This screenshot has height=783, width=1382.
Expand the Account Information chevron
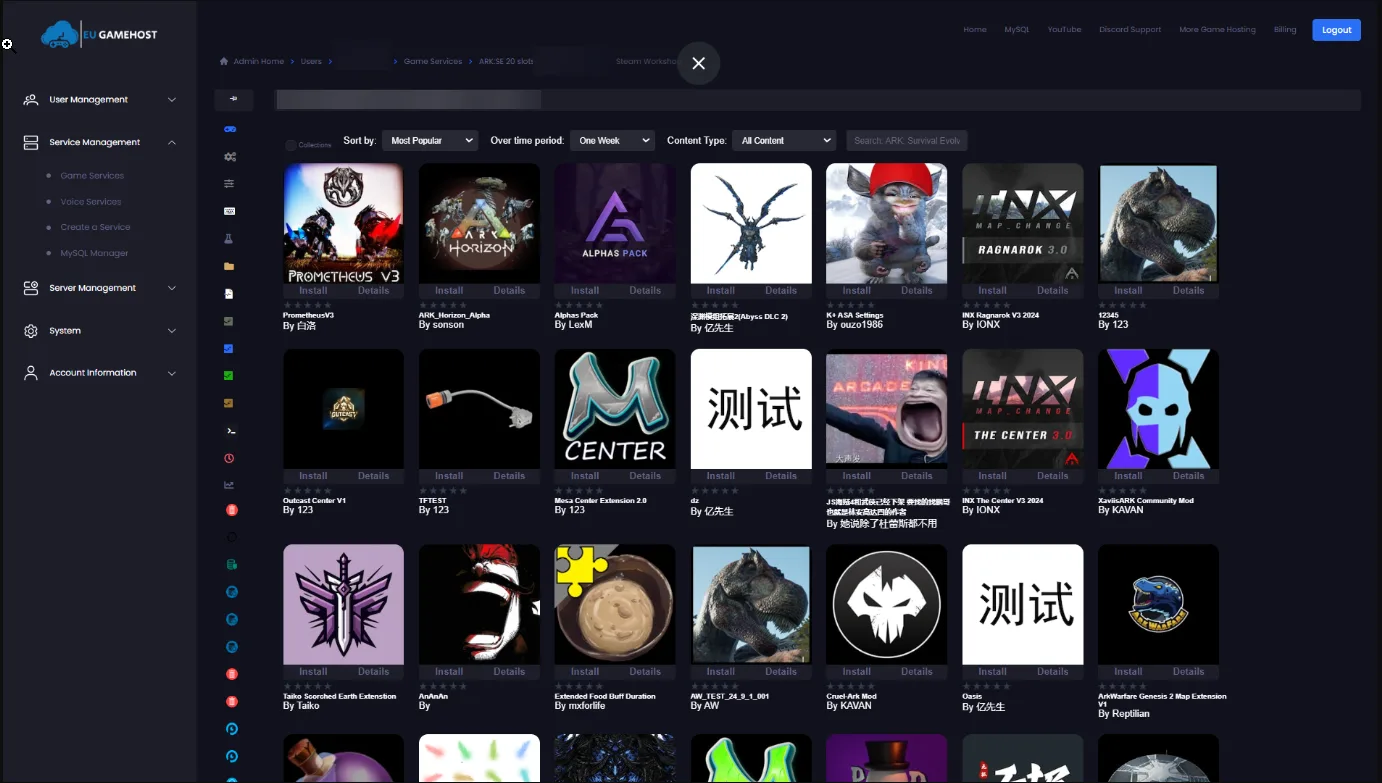172,373
